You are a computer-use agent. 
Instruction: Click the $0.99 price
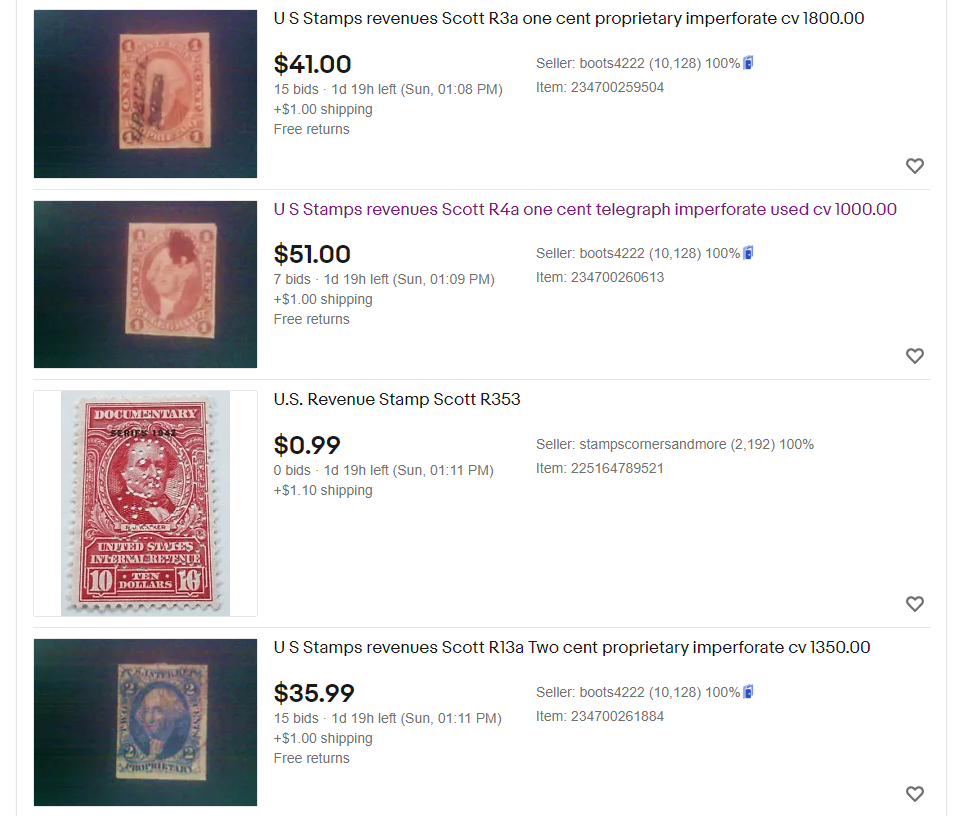click(307, 445)
